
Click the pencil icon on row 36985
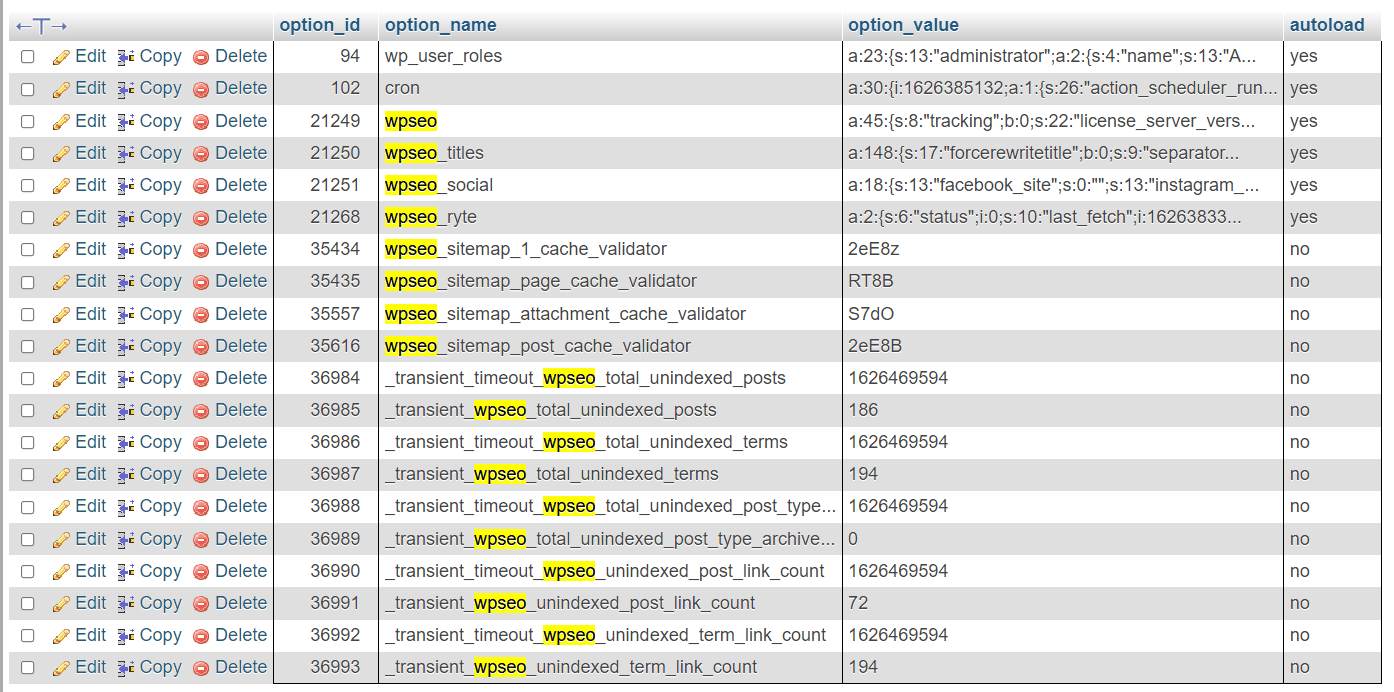point(61,409)
